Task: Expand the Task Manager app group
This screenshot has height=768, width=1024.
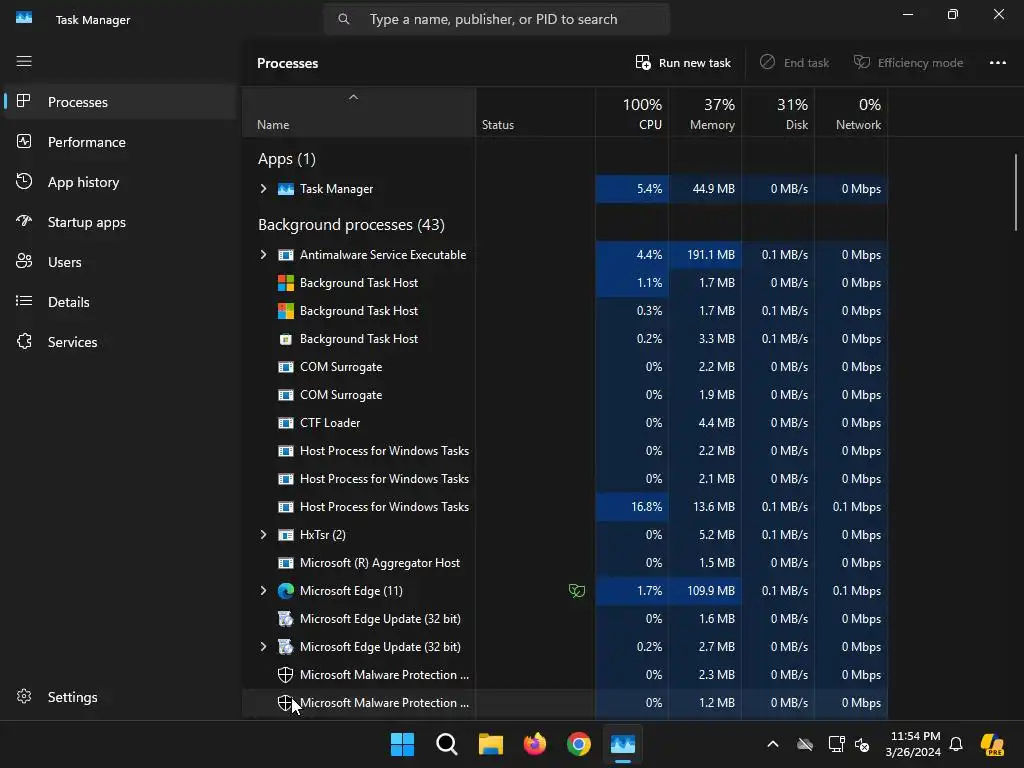Action: pyautogui.click(x=263, y=189)
